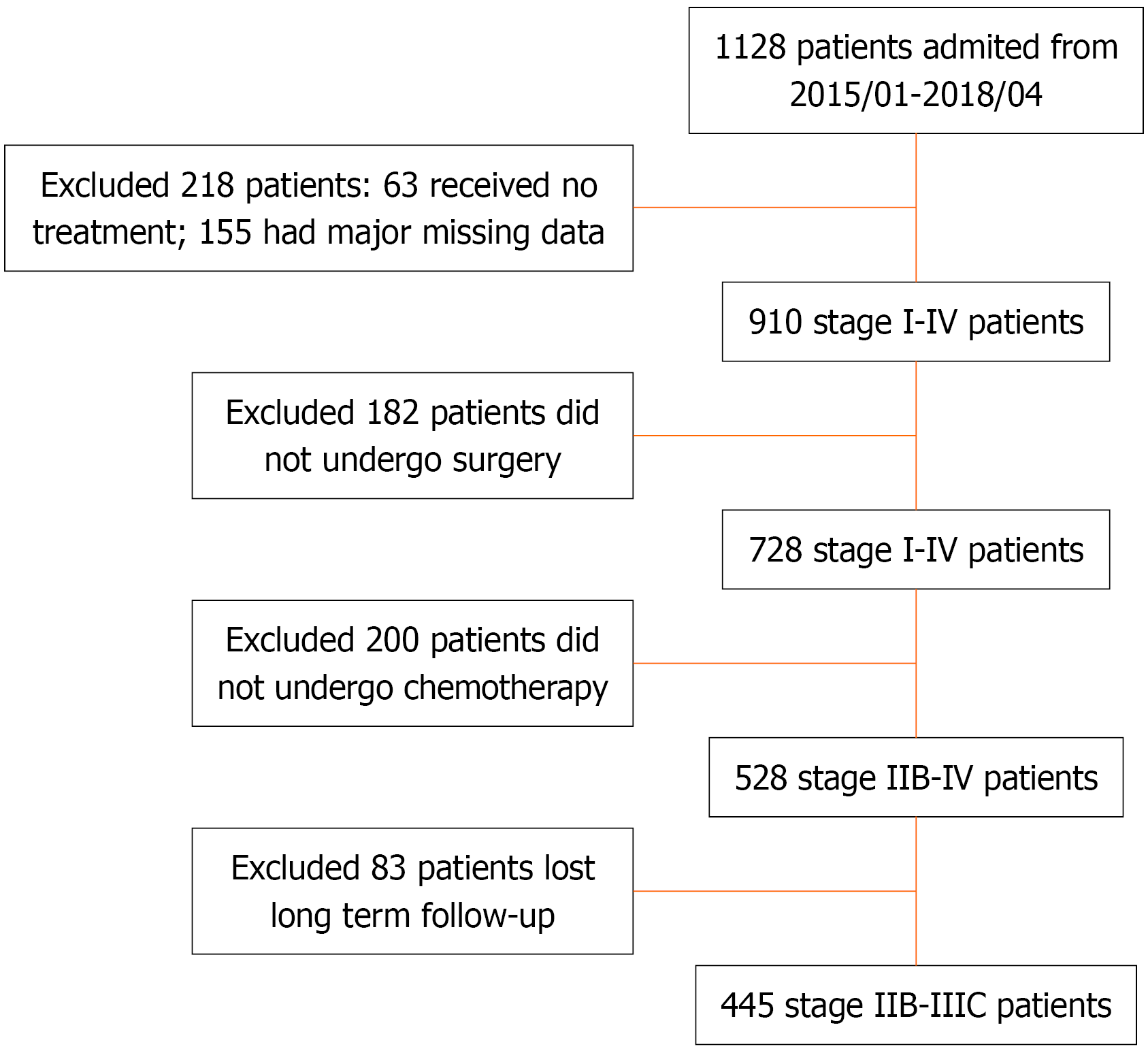Click the '528 stage IIB-IV patients' box
1148x1053 pixels.
pyautogui.click(x=915, y=778)
